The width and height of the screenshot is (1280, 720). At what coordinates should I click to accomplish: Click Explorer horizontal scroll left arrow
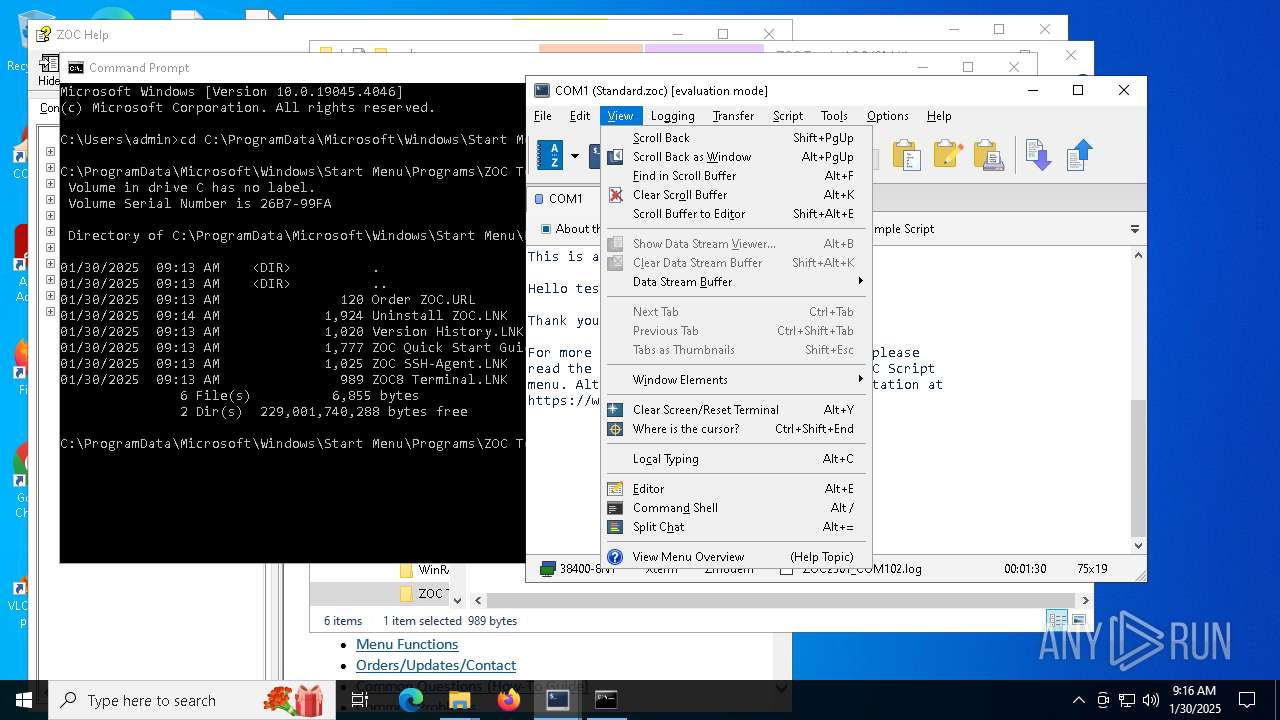pyautogui.click(x=479, y=600)
